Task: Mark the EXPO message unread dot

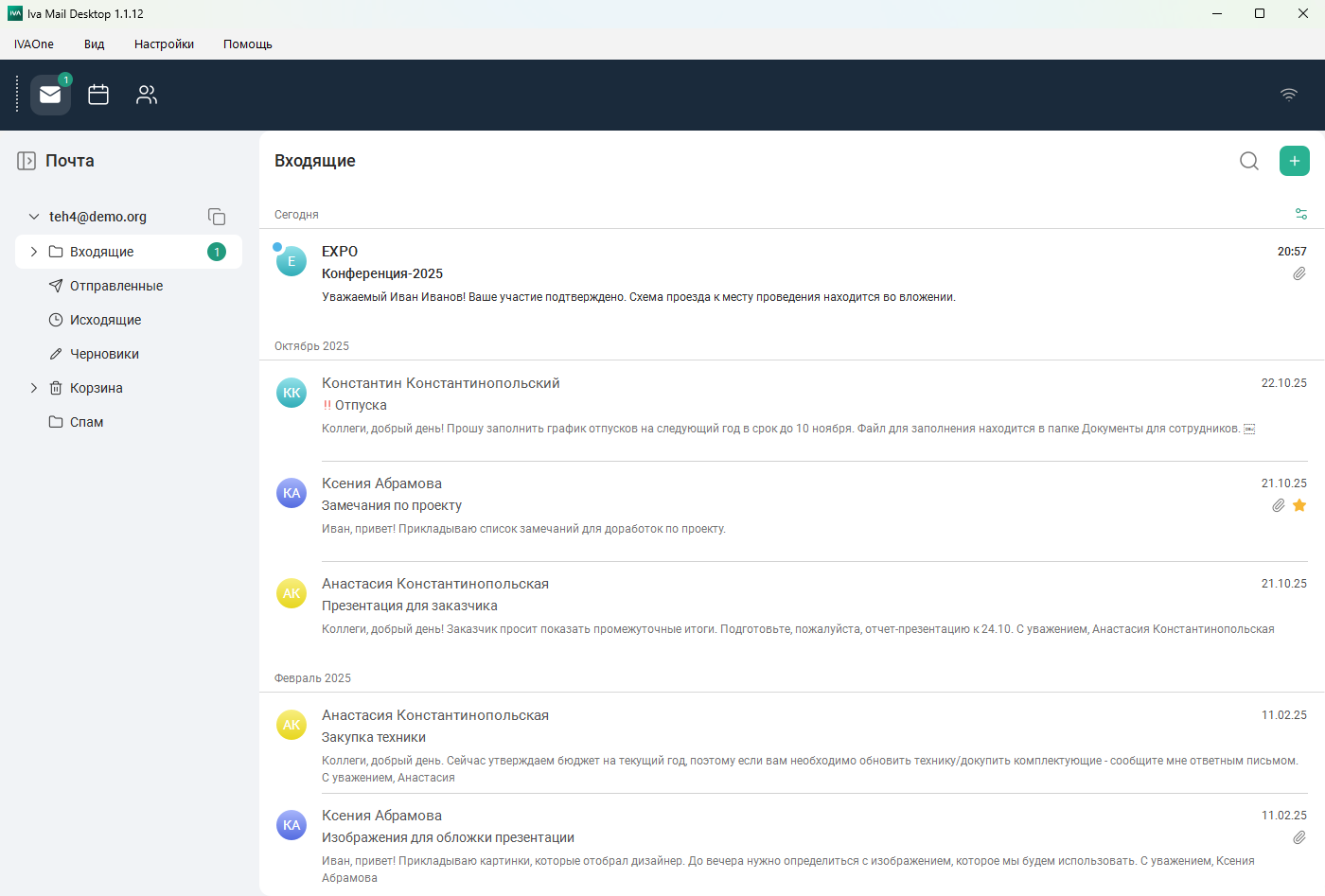Action: click(x=277, y=247)
